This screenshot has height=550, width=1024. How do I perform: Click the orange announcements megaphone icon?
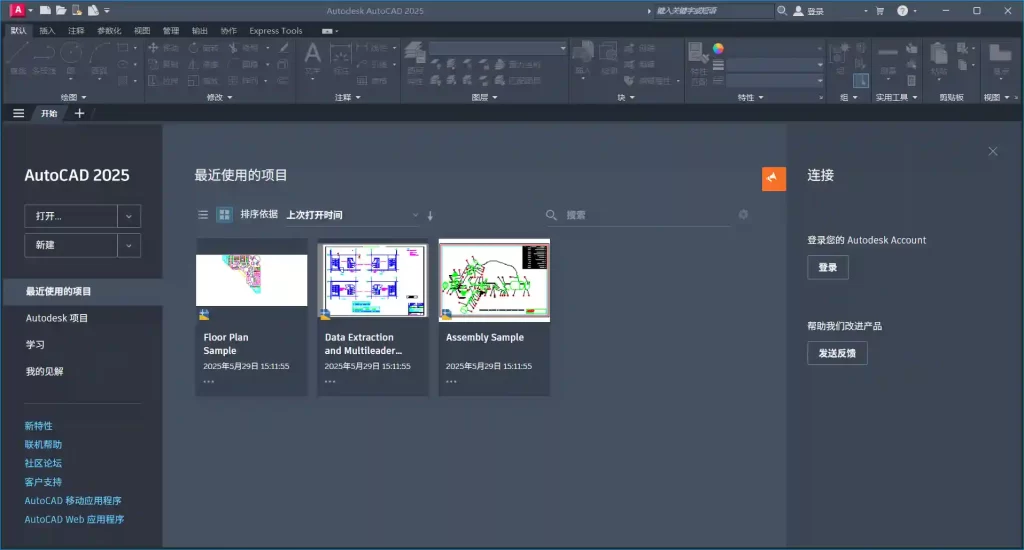(x=773, y=178)
